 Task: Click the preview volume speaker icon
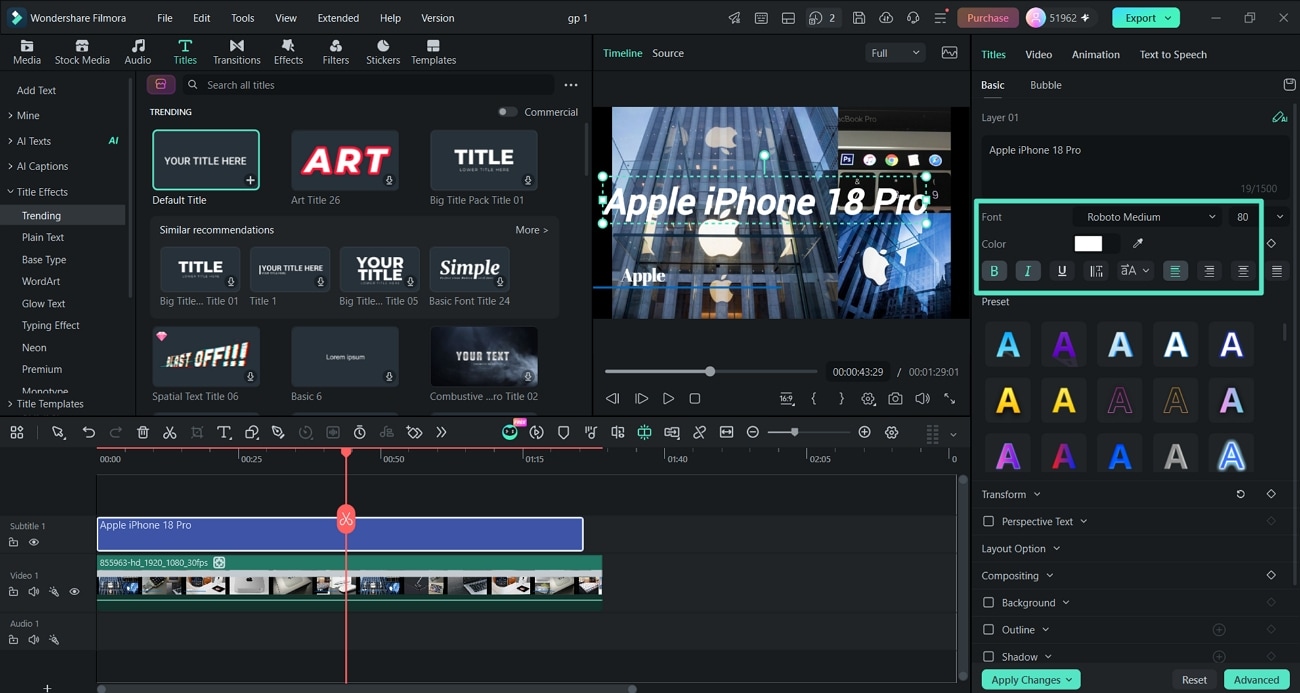pos(922,398)
